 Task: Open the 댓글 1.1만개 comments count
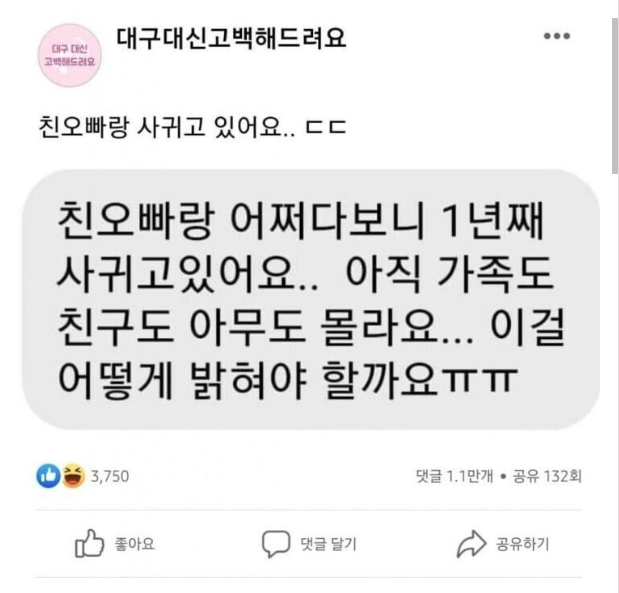(x=454, y=476)
